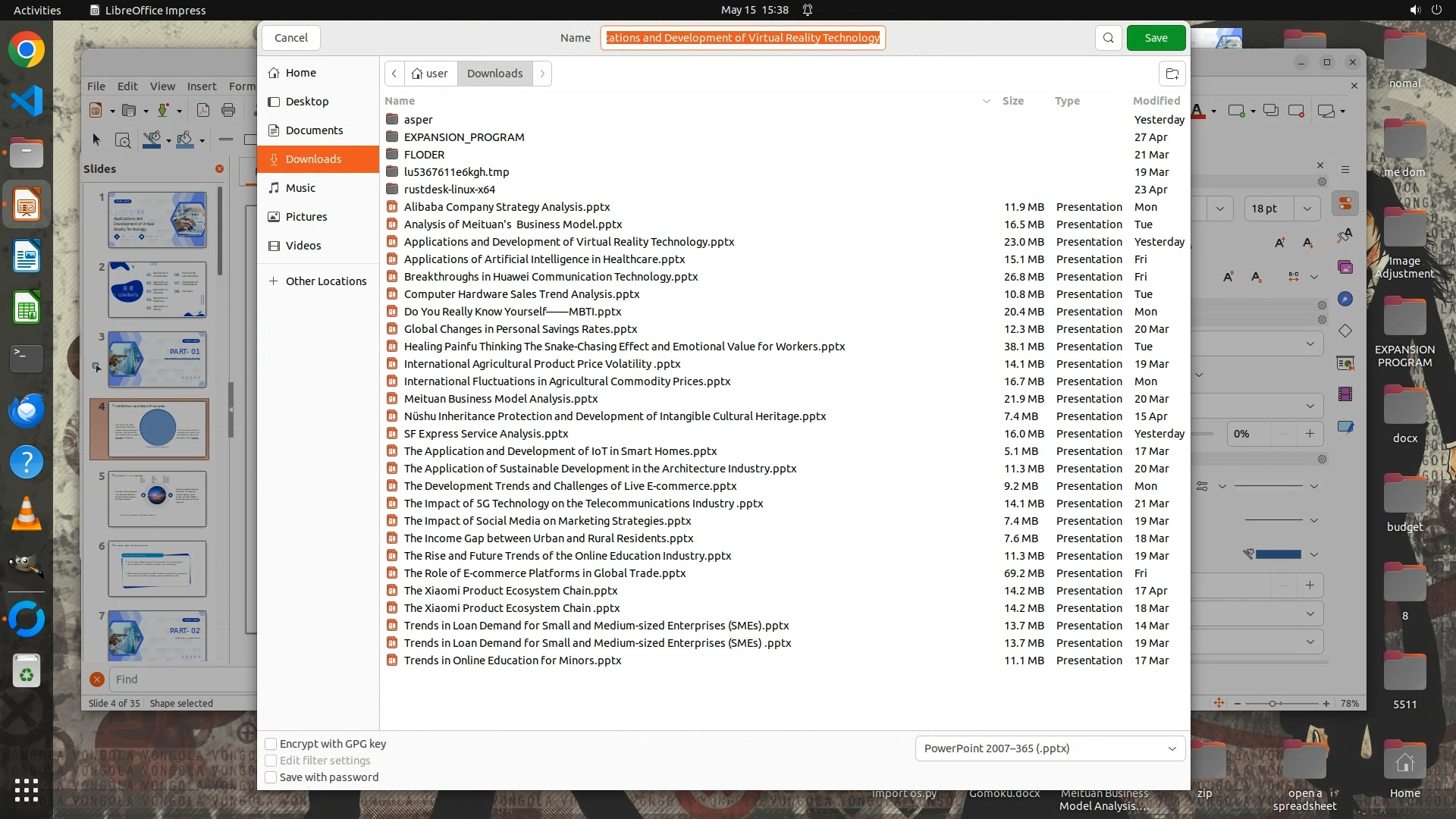The height and width of the screenshot is (819, 1456).
Task: Click the print icon in Impress toolbar
Action: tap(228, 111)
